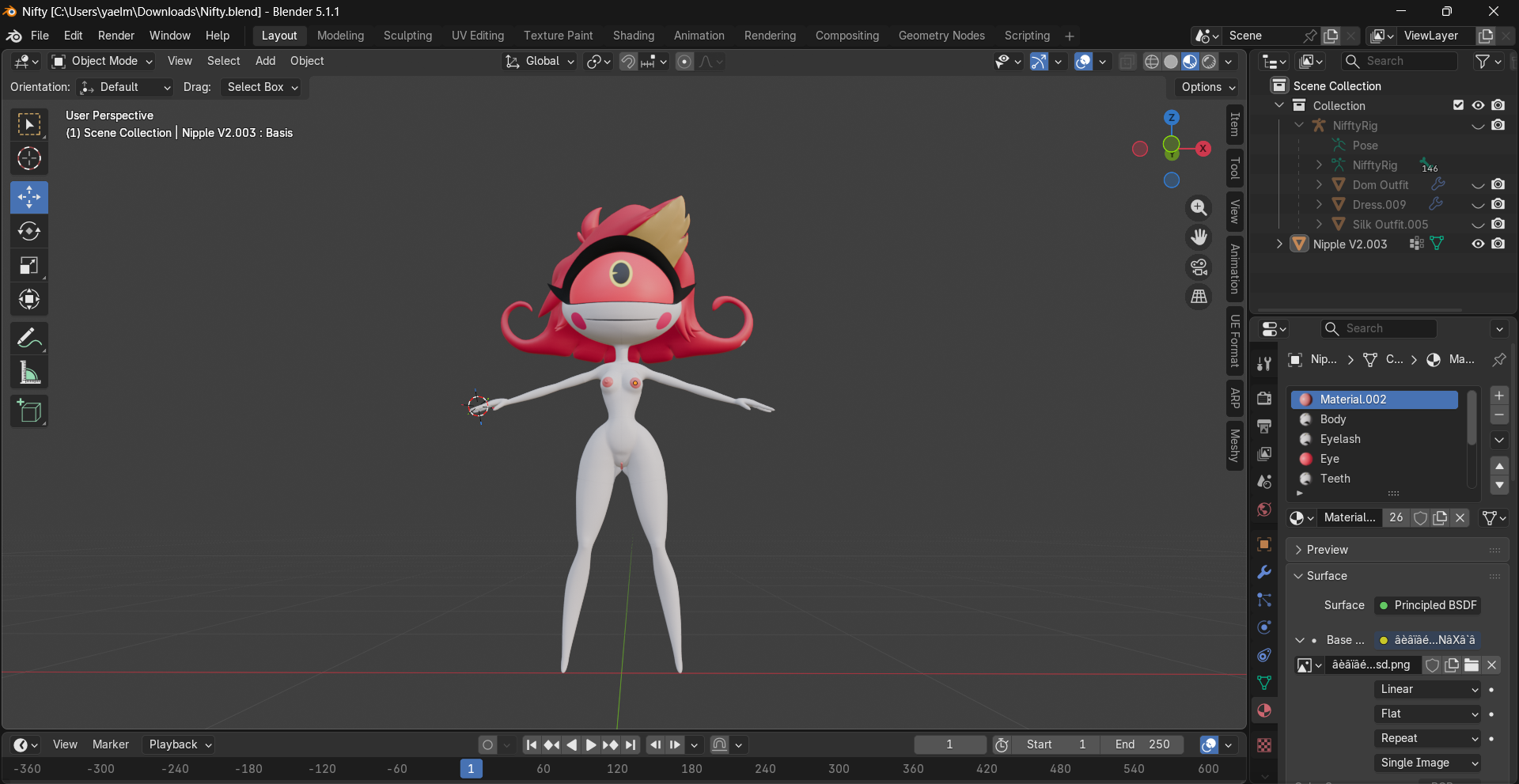This screenshot has width=1519, height=784.
Task: Open the Physics properties tab icon
Action: 1264,627
